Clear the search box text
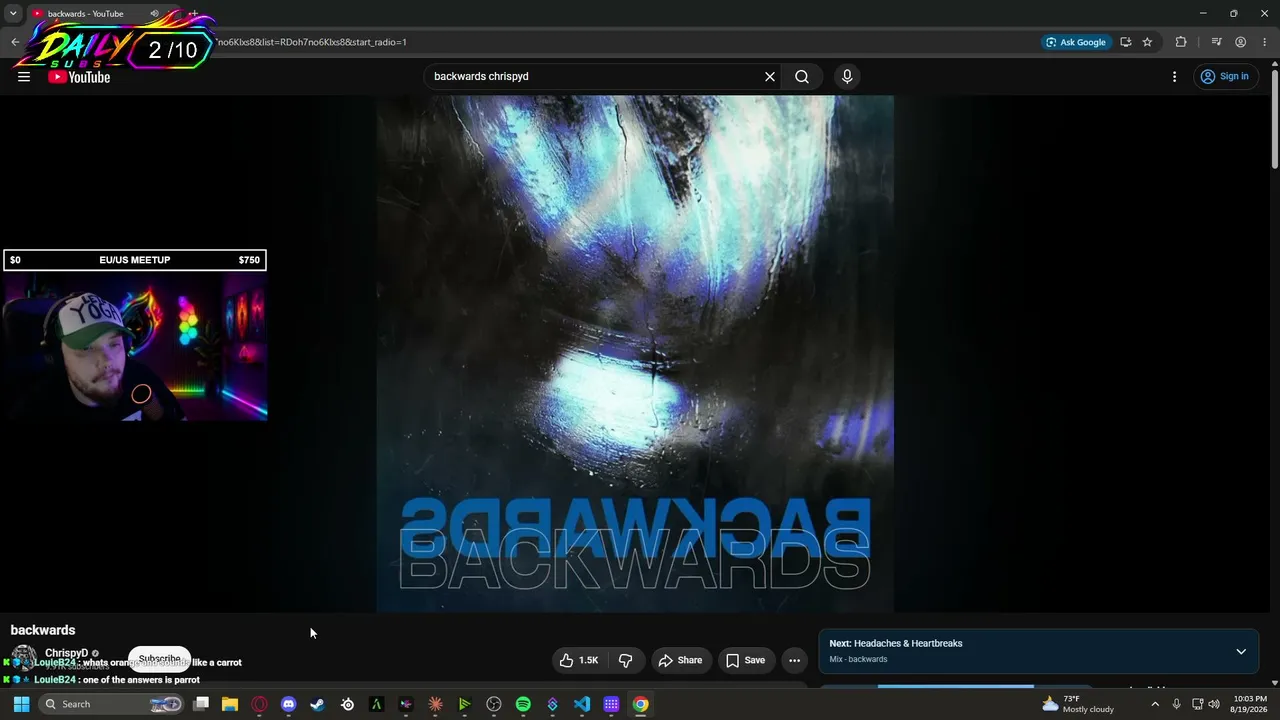 (770, 76)
